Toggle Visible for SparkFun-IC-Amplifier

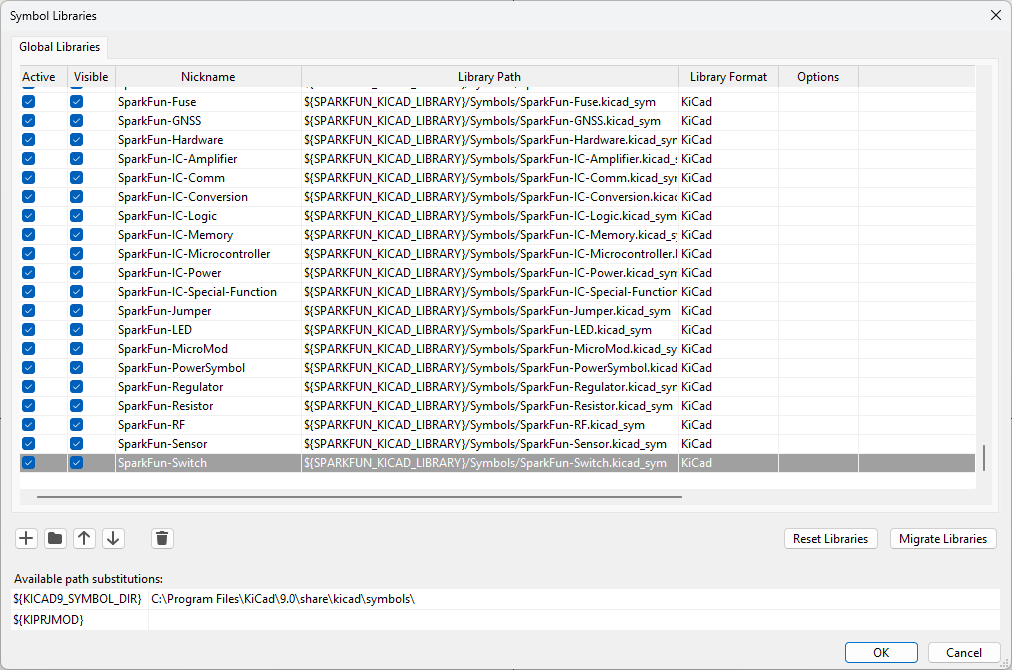(x=76, y=159)
